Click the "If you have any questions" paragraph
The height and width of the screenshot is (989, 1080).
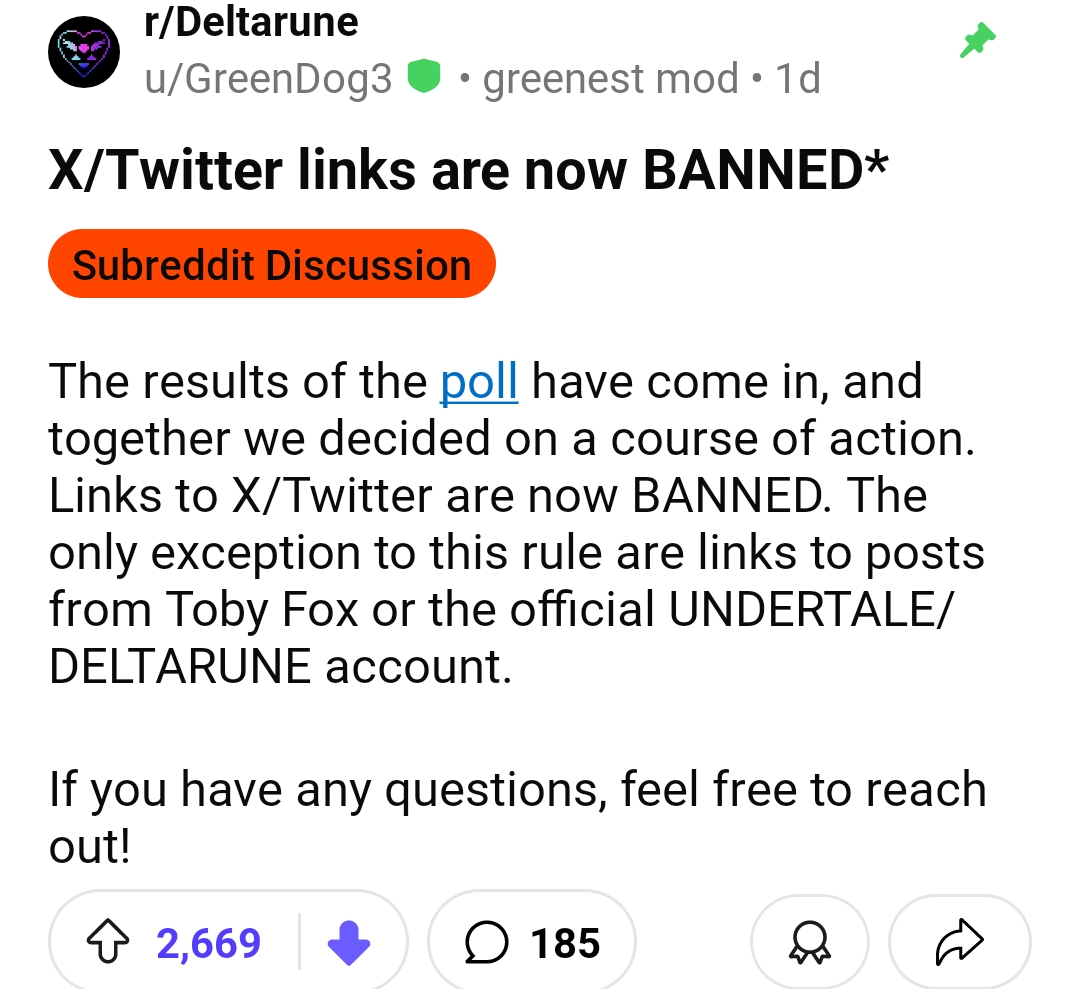coord(516,790)
